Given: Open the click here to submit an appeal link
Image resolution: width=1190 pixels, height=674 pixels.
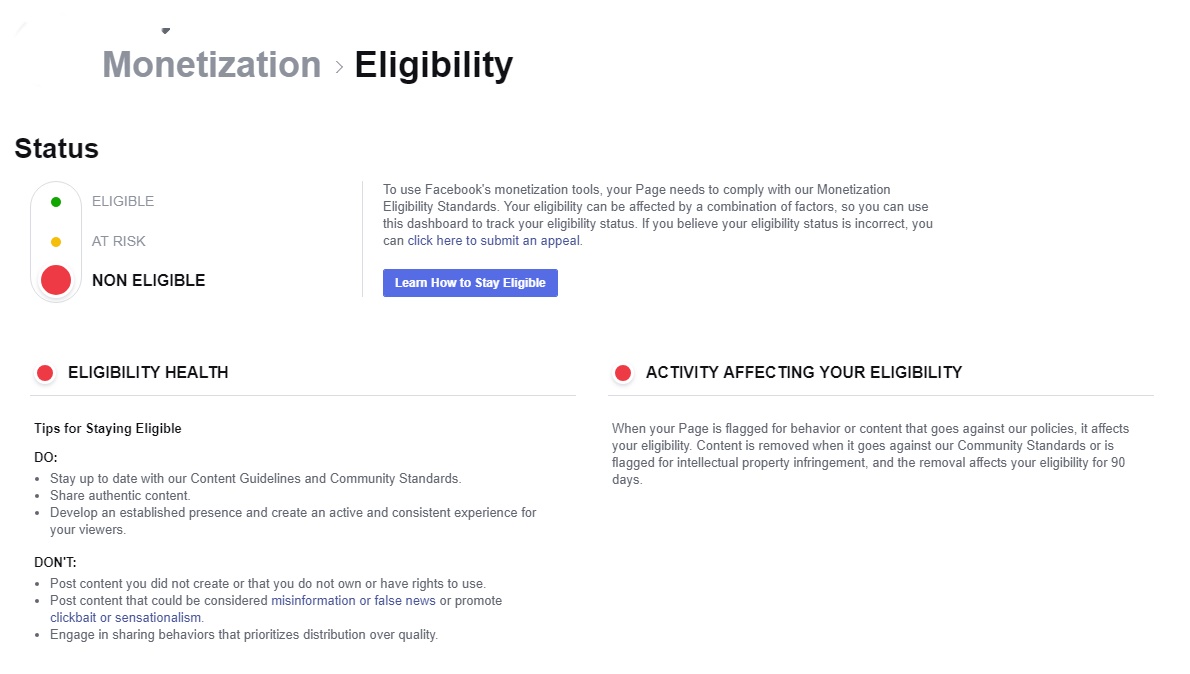Looking at the screenshot, I should [x=494, y=241].
